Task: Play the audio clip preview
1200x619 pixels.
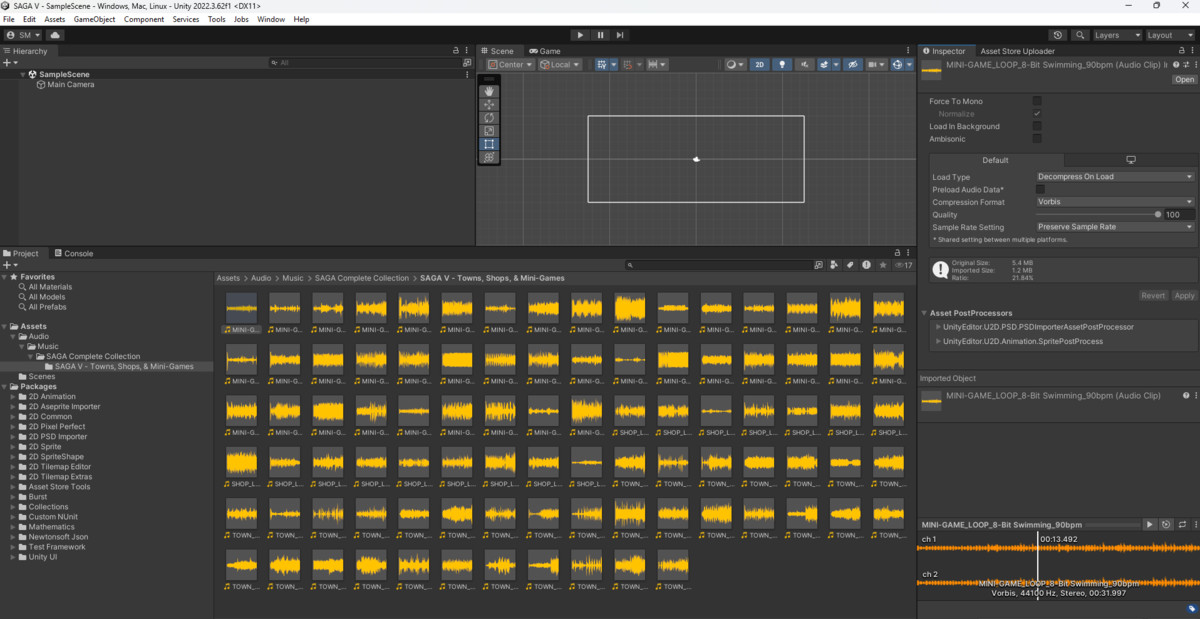Action: pyautogui.click(x=1150, y=524)
